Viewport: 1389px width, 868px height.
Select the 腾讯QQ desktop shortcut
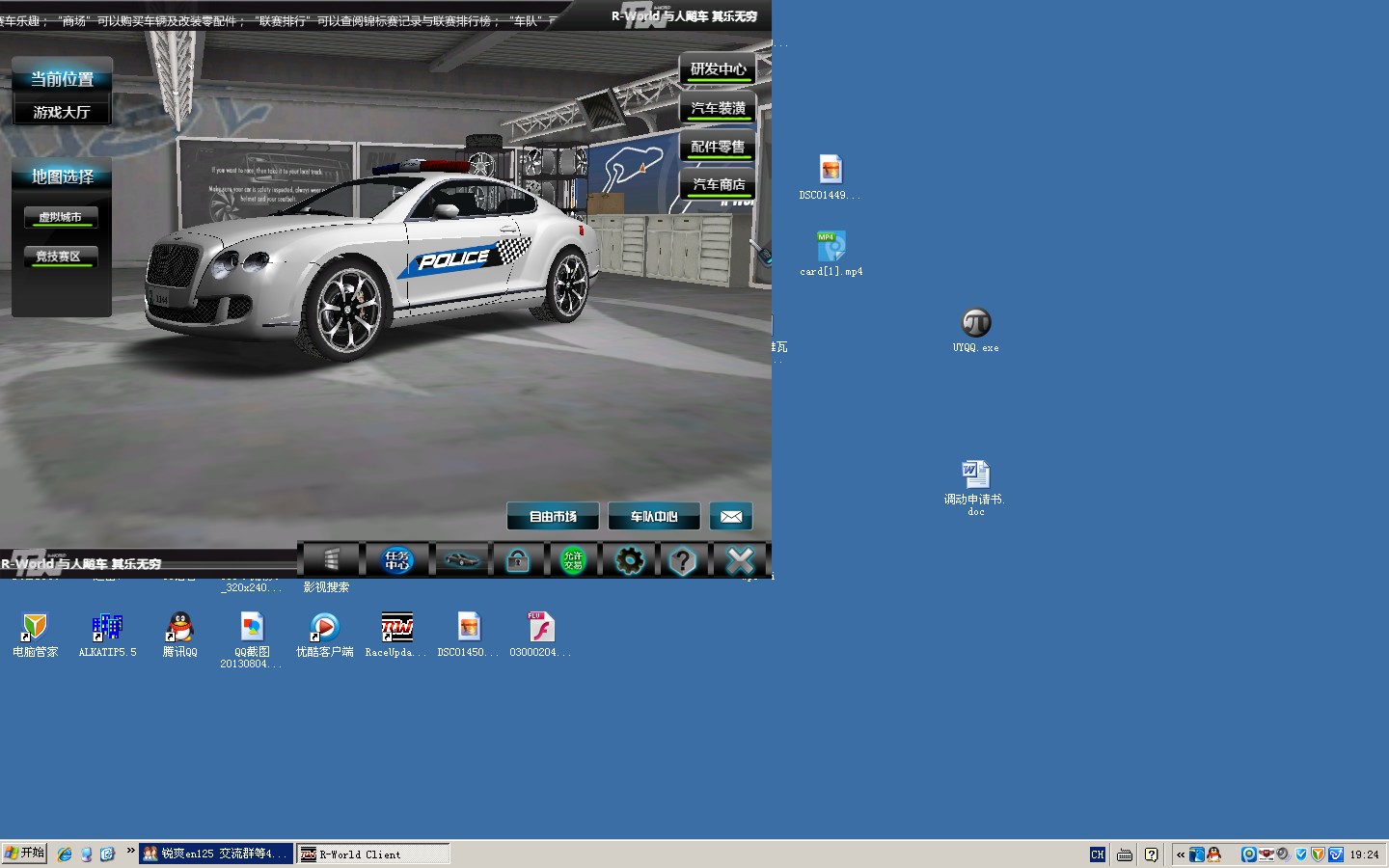coord(179,635)
